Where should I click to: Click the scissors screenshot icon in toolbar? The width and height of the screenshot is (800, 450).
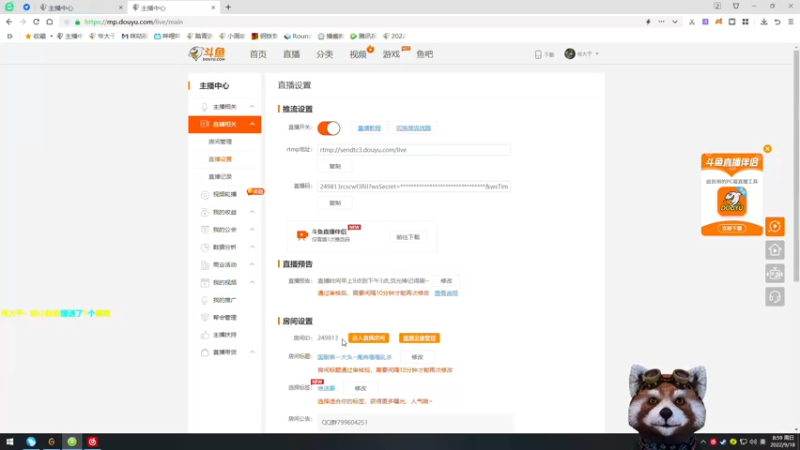[692, 22]
